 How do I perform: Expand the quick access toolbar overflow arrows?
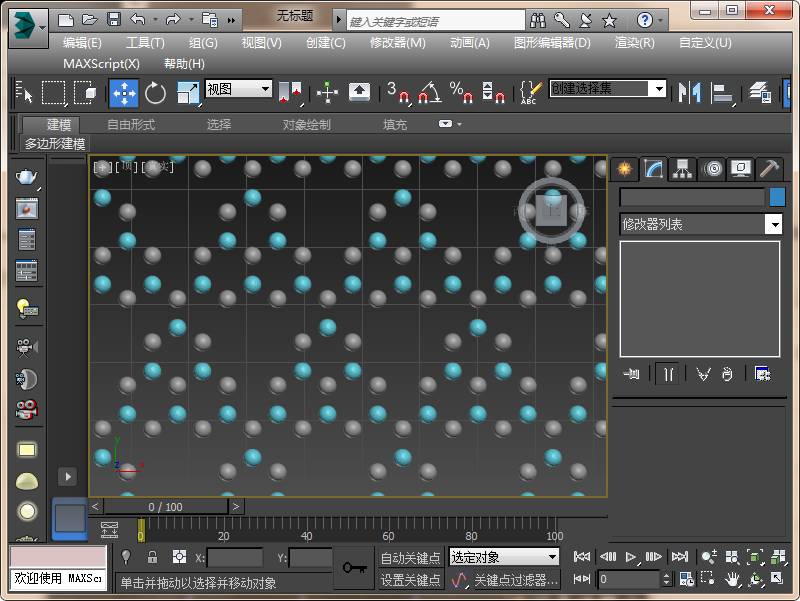click(232, 20)
